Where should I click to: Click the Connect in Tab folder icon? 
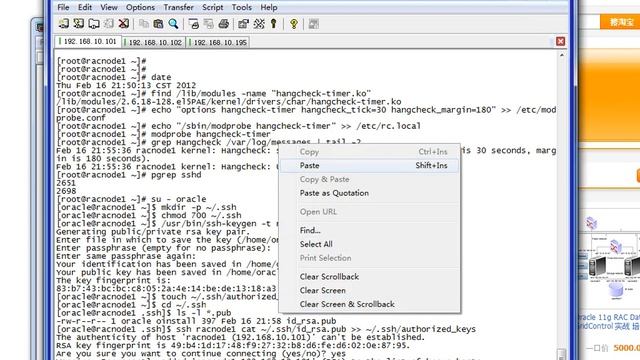[93, 24]
